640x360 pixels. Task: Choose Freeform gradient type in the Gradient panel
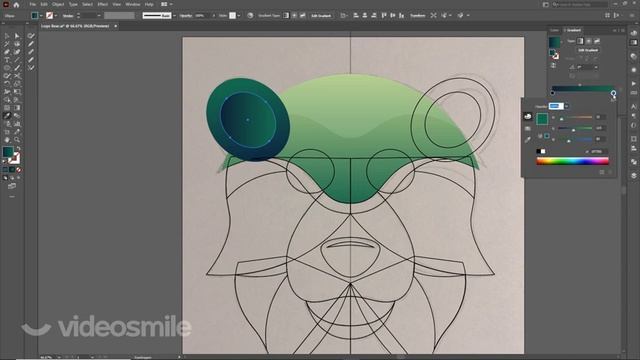click(597, 41)
